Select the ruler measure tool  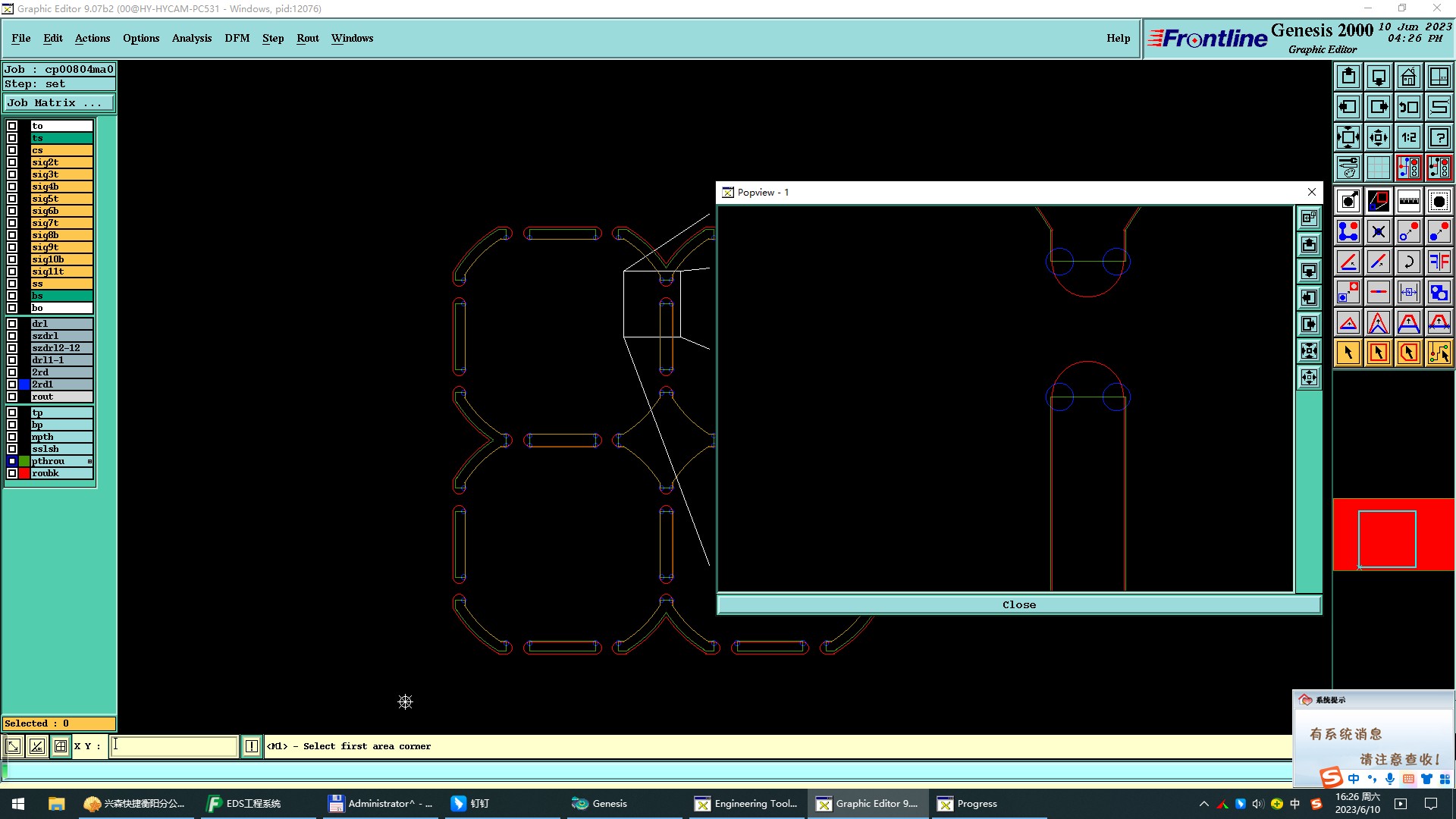pyautogui.click(x=1408, y=201)
